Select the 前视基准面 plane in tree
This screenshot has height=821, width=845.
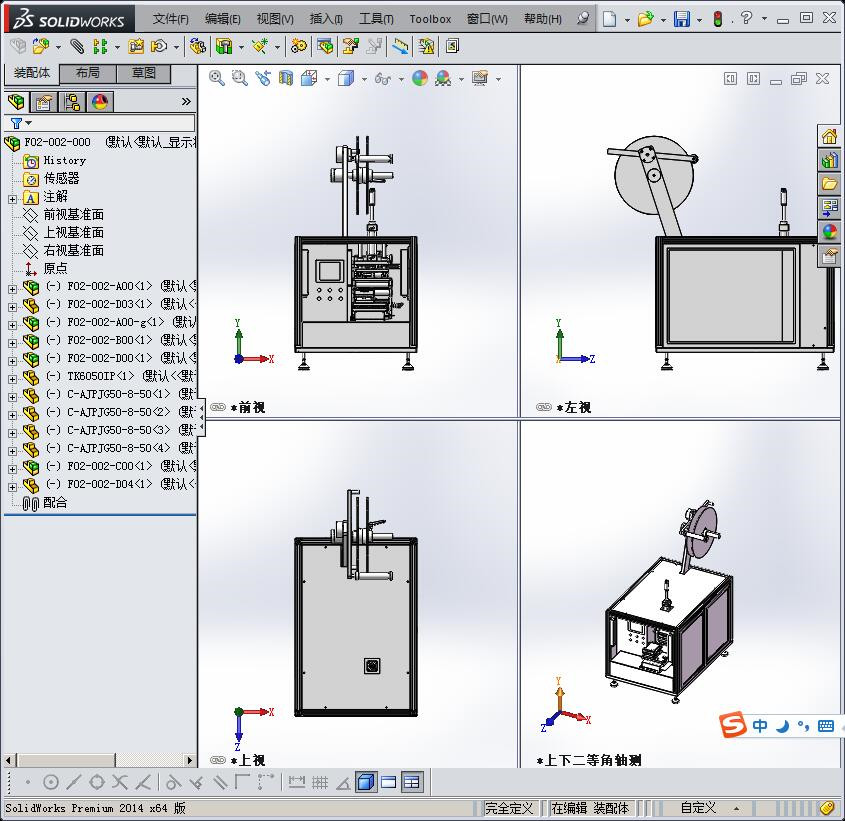coord(73,215)
